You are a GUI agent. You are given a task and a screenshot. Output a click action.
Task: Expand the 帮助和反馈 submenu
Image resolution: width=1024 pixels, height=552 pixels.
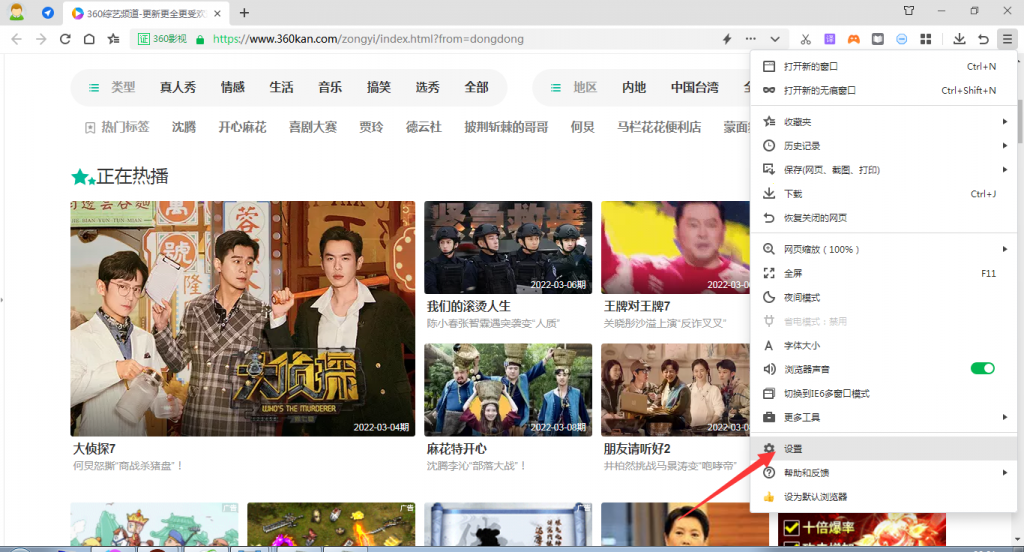pos(884,473)
